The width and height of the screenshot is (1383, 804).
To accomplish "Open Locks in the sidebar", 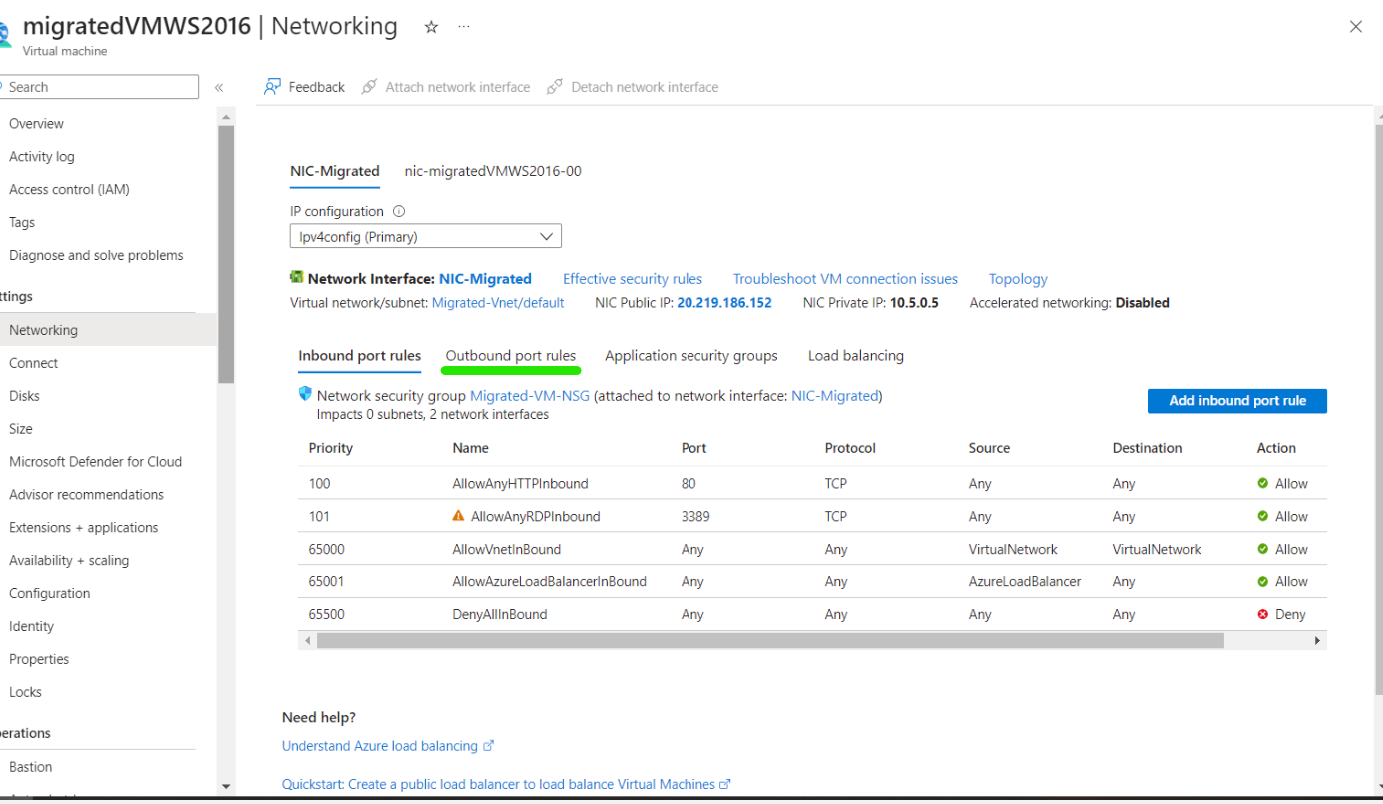I will point(25,693).
